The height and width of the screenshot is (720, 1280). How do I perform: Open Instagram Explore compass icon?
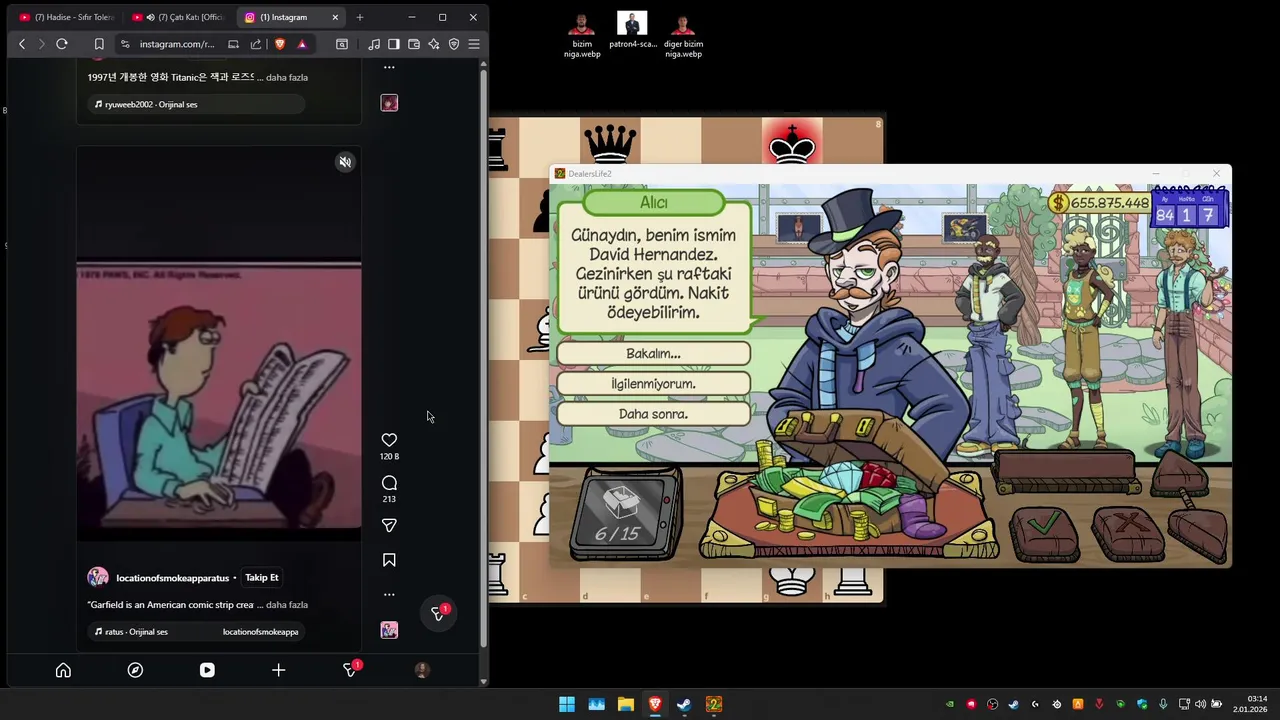[135, 670]
